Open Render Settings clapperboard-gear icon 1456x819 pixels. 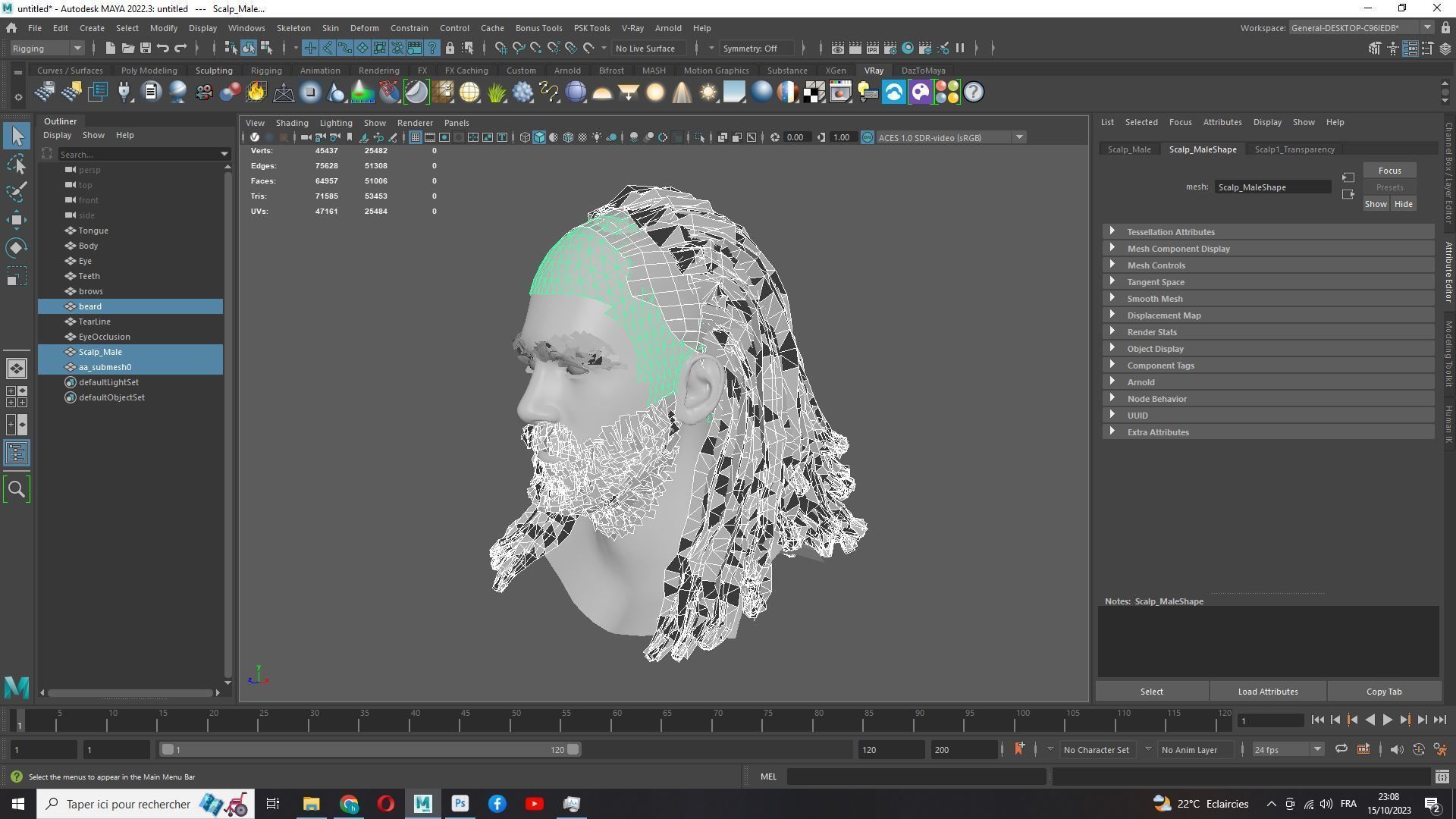point(890,49)
